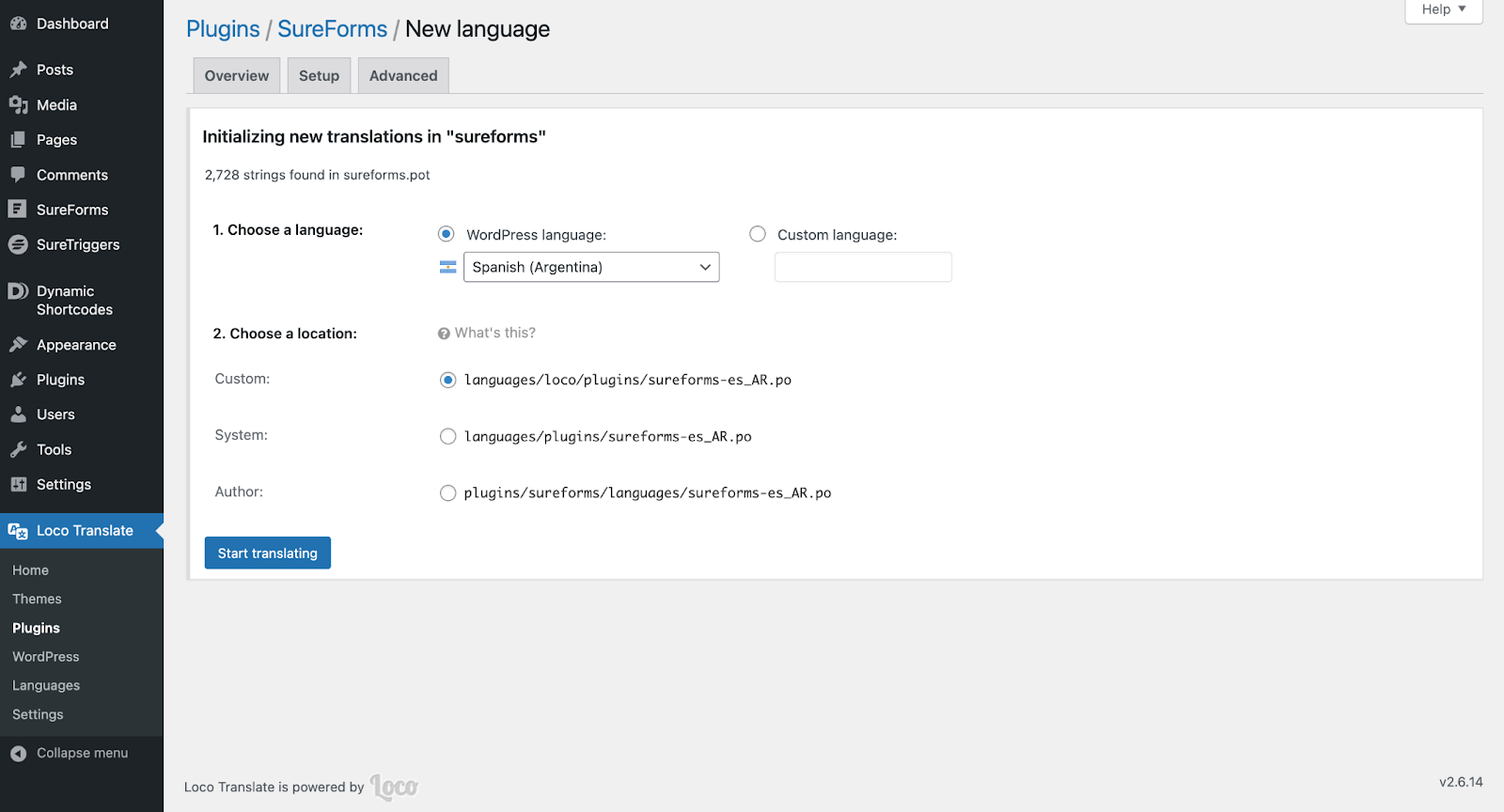
Task: Open the Loco Translate Home submenu
Action: (x=31, y=570)
